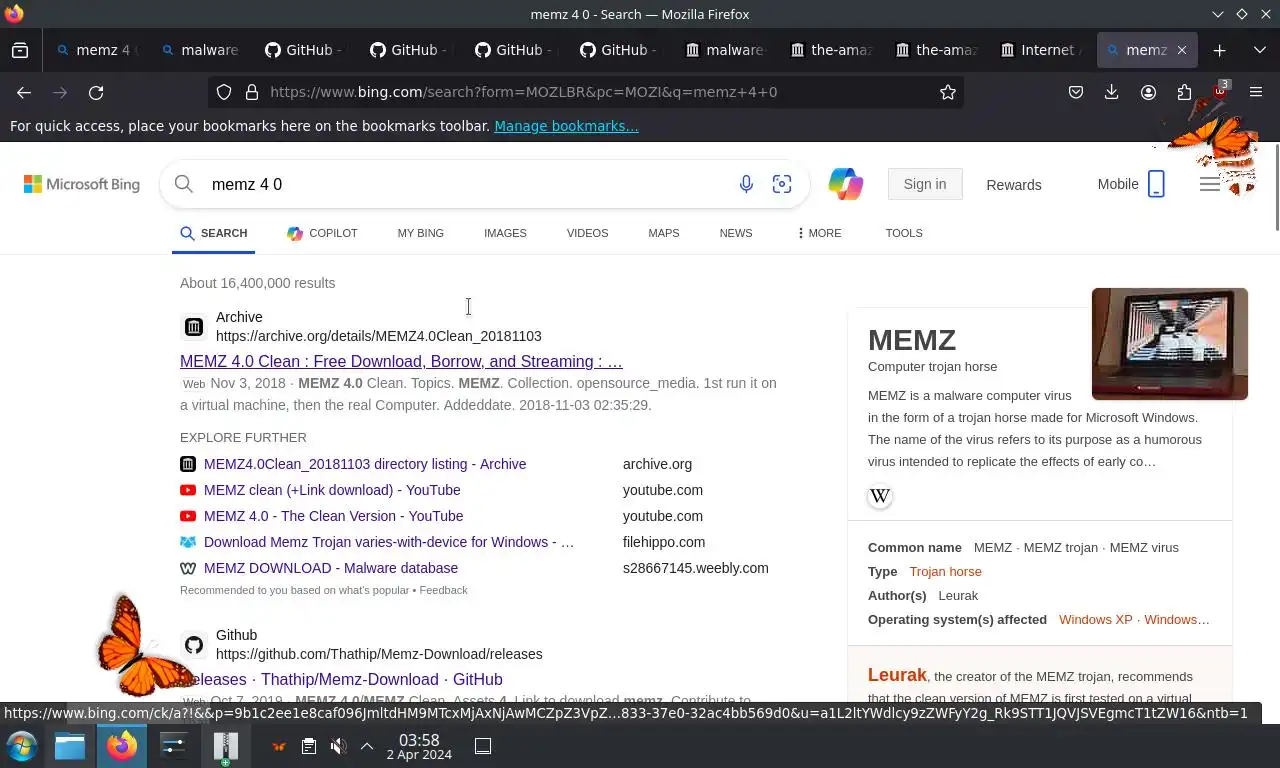
Task: Open MEMZ DOWNLOAD - Malware database link
Action: coord(331,568)
